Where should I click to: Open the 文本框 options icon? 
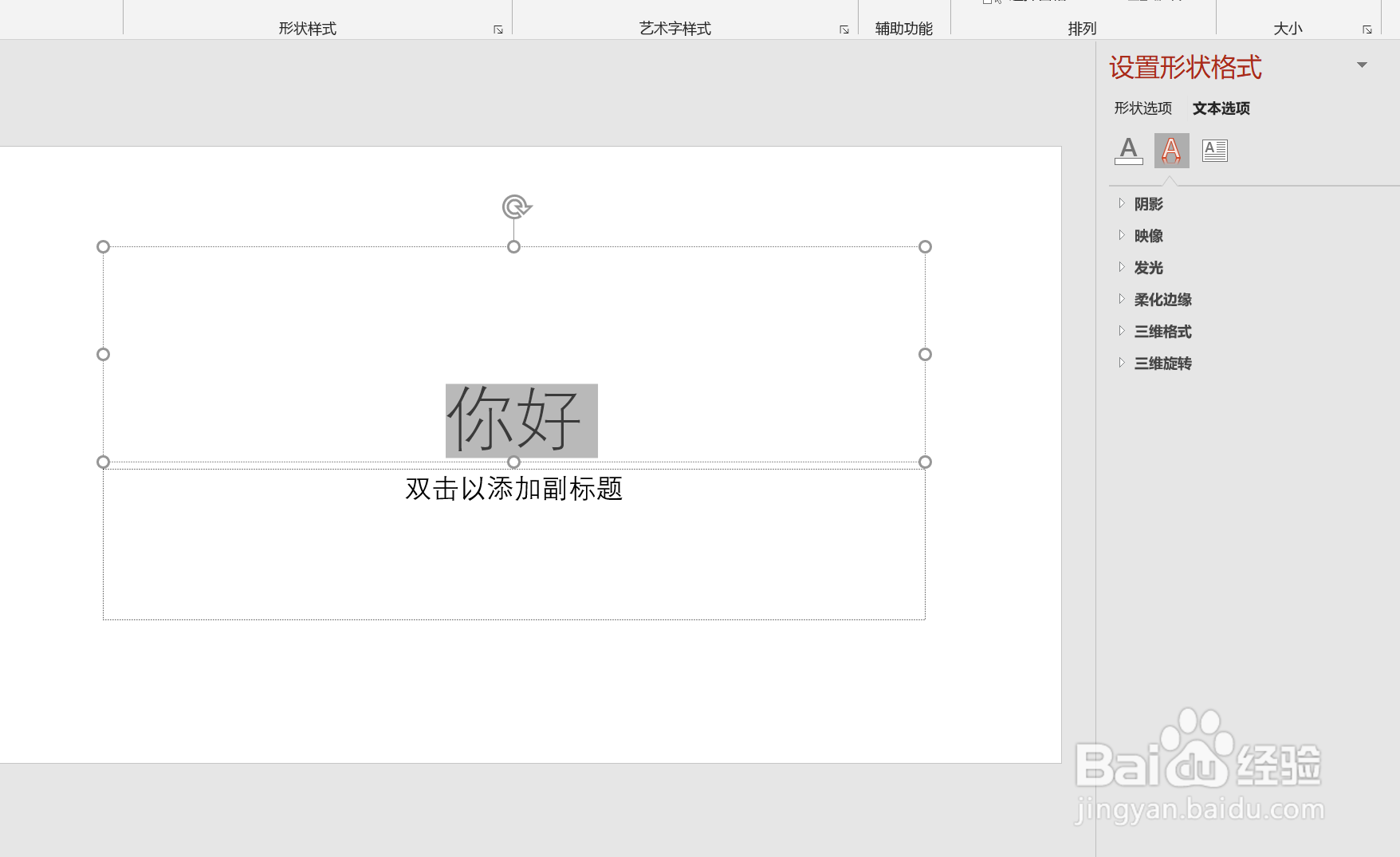click(x=1215, y=150)
